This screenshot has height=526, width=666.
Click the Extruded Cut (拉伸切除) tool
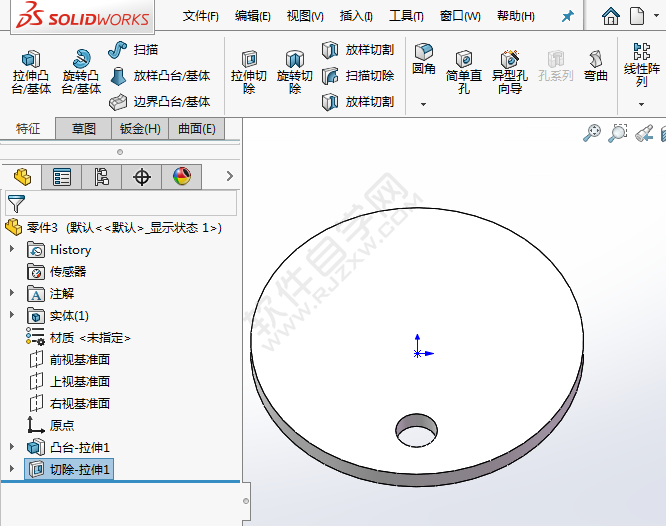coord(248,72)
